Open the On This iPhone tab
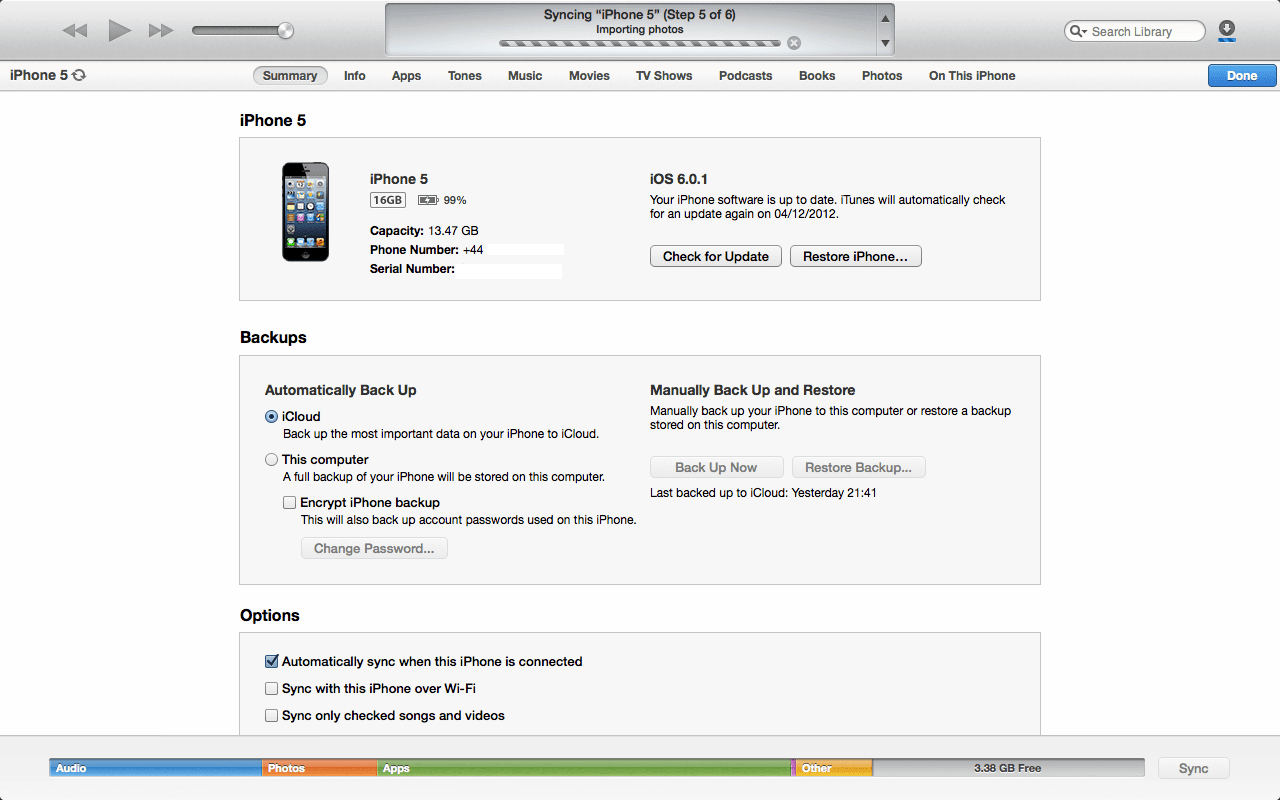Screen dimensions: 1280x800 point(972,76)
